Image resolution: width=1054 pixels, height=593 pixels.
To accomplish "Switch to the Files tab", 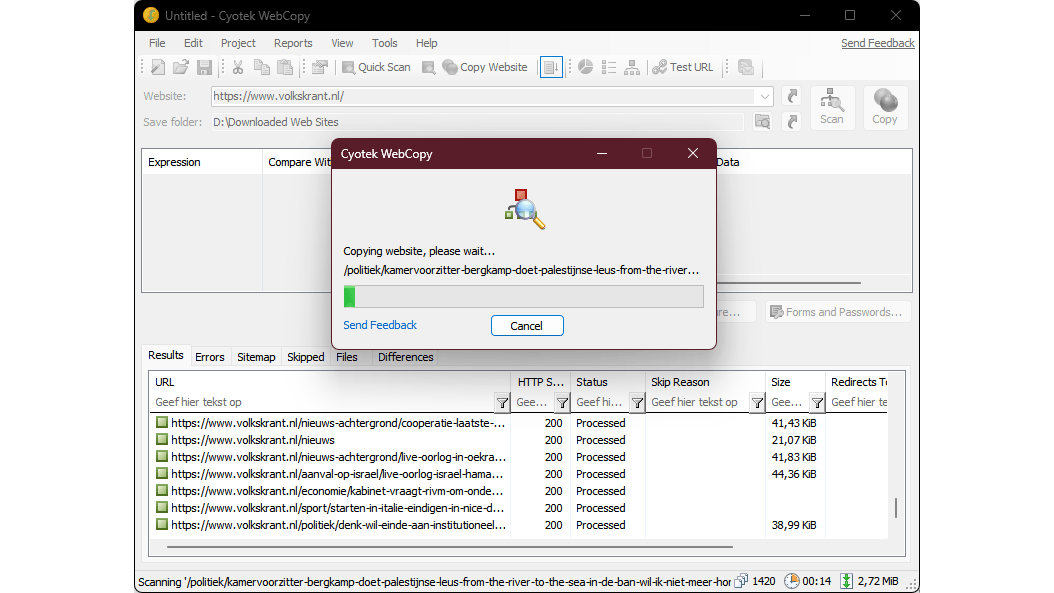I will click(x=347, y=357).
